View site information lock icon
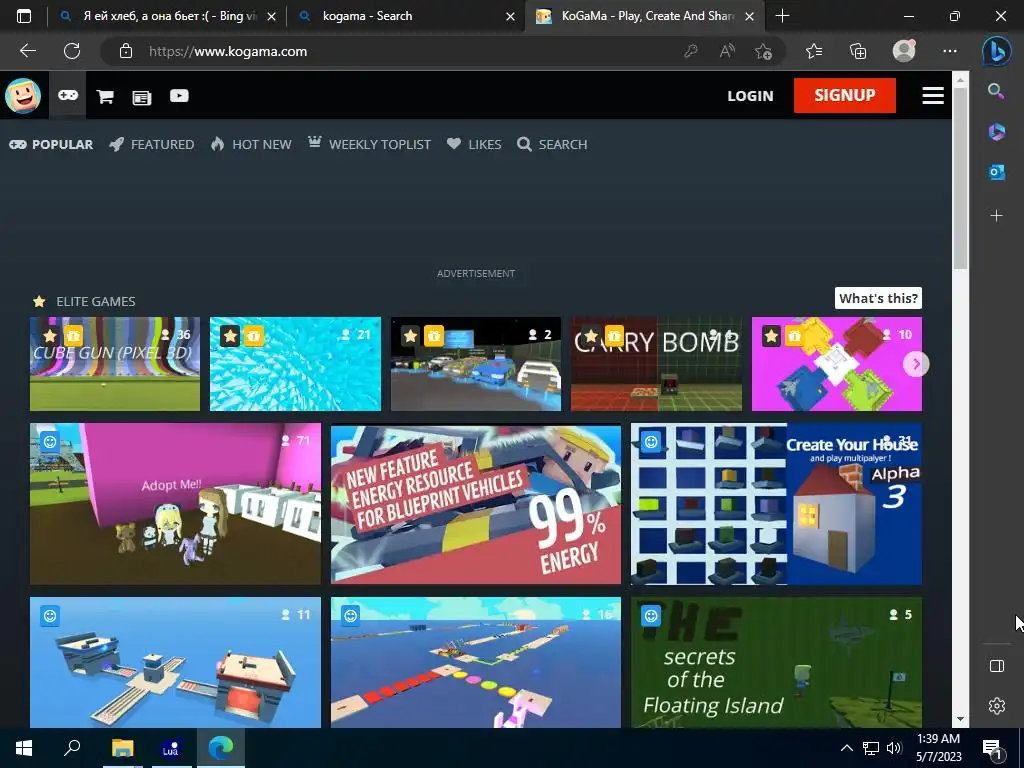 pyautogui.click(x=126, y=51)
